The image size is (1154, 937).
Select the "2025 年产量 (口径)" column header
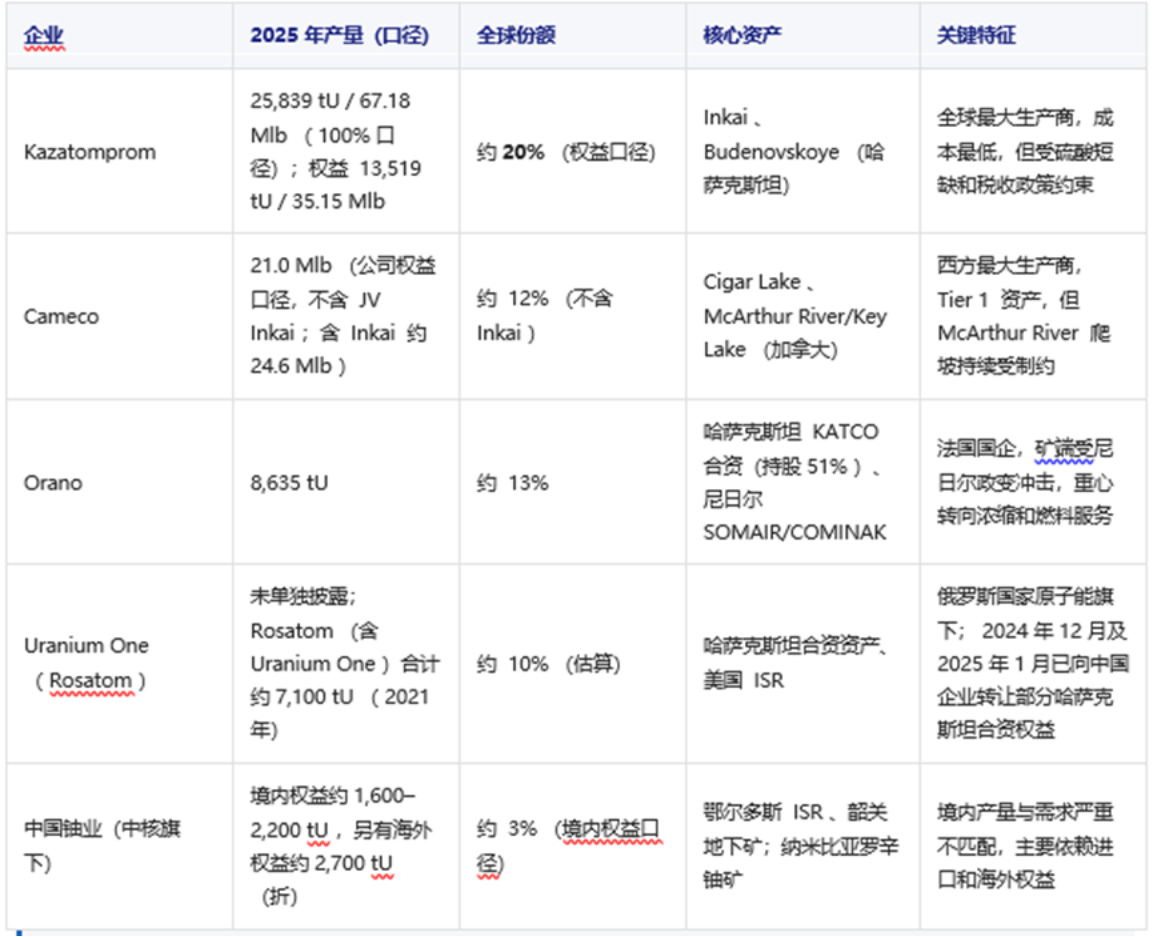point(346,35)
